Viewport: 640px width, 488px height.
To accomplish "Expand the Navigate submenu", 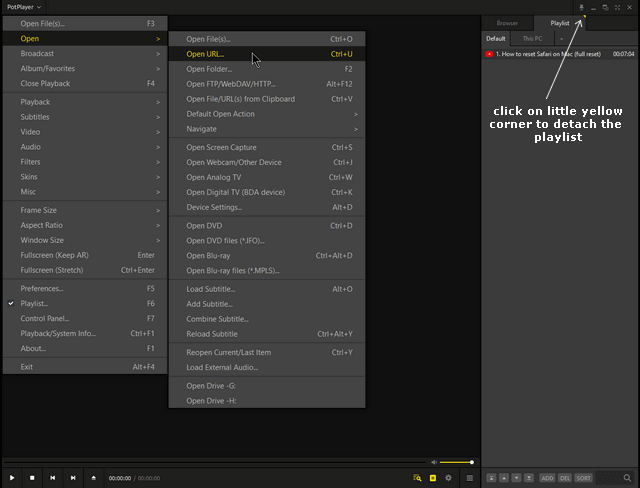I will 267,129.
